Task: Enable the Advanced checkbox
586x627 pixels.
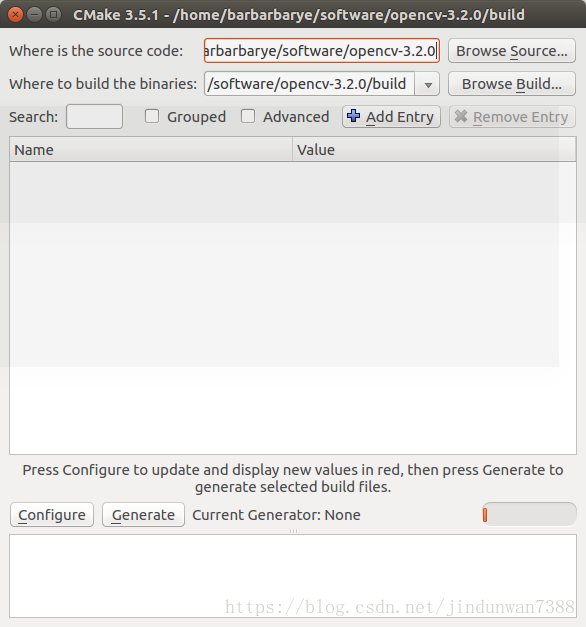Action: point(248,116)
